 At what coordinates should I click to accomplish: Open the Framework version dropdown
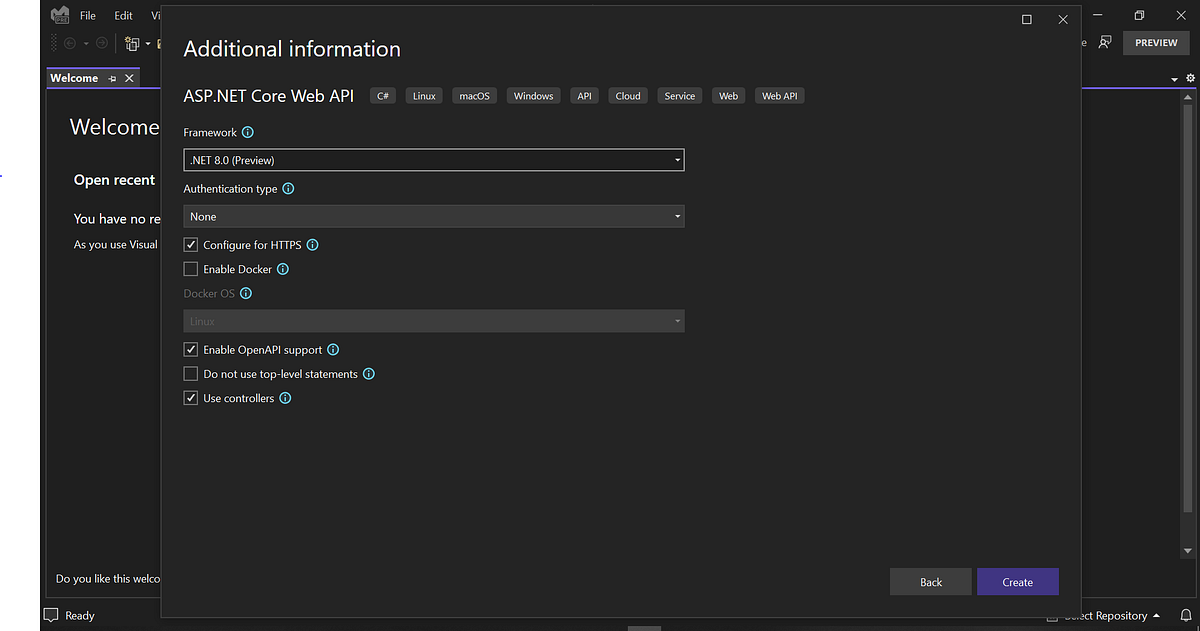click(x=677, y=159)
